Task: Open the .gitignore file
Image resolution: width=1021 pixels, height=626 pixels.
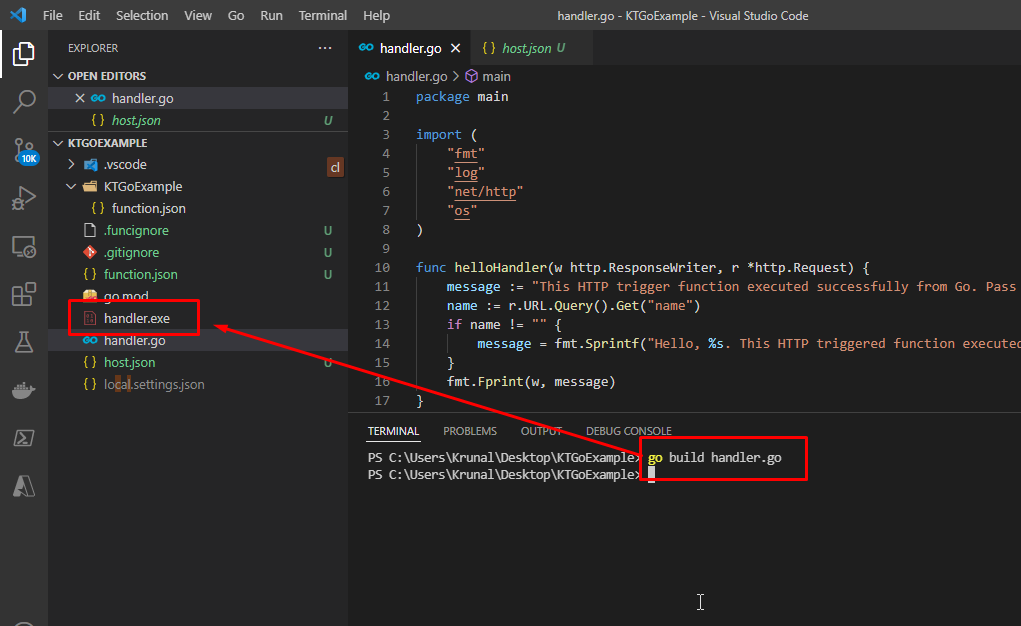Action: pyautogui.click(x=198, y=252)
